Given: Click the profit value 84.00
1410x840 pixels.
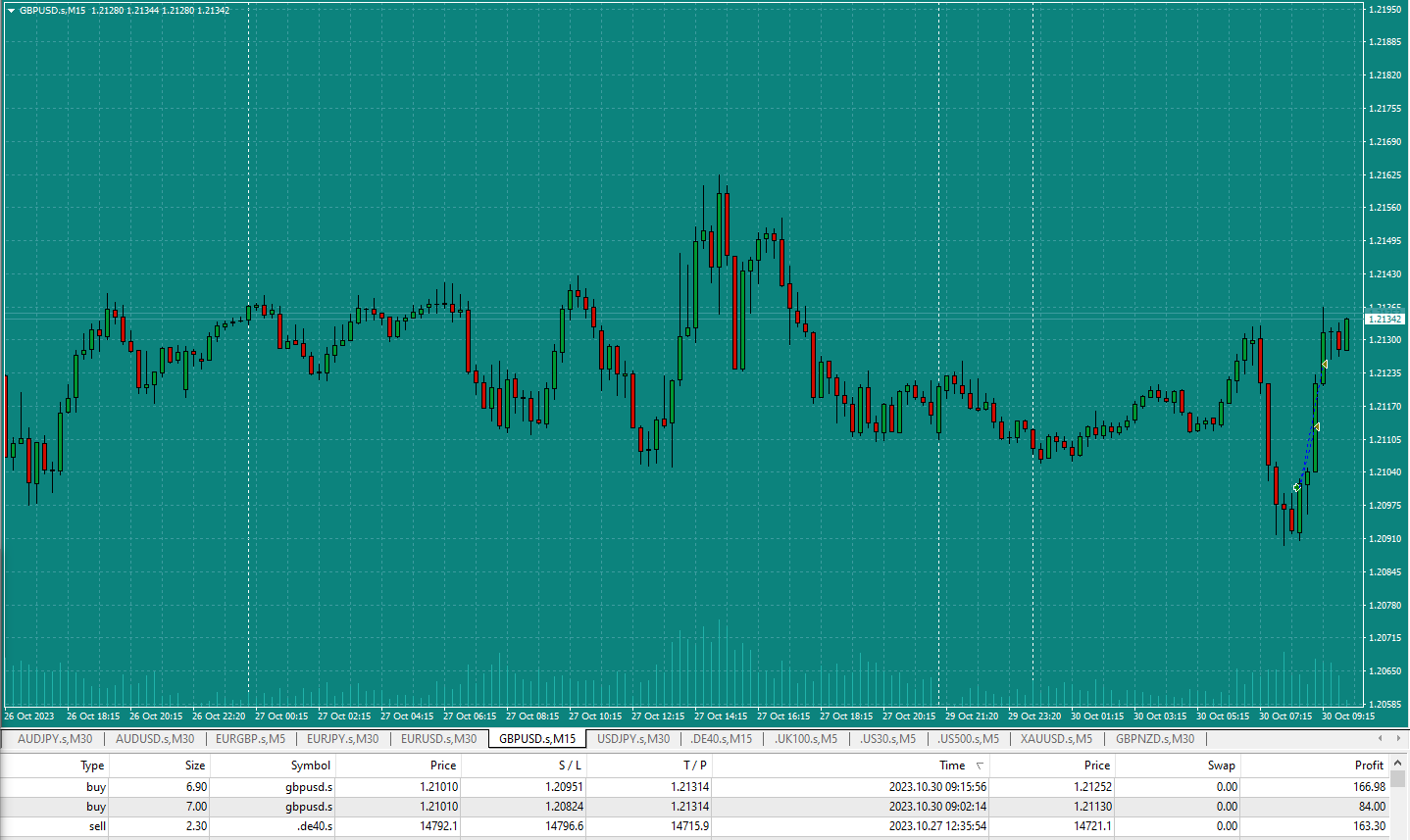Looking at the screenshot, I should pyautogui.click(x=1373, y=807).
